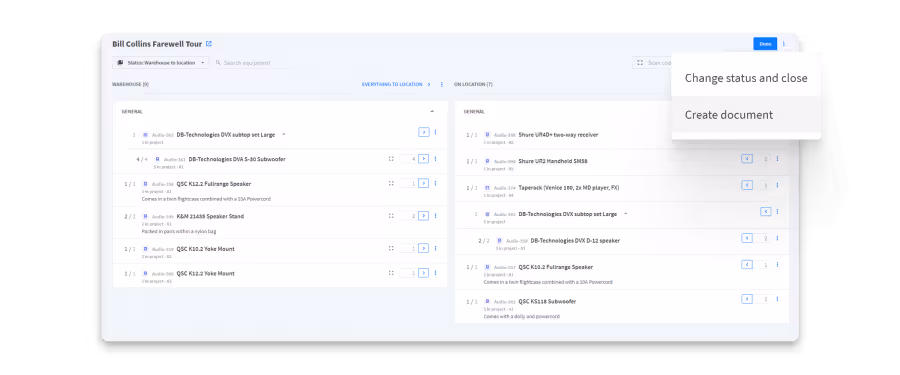Return Taperack (Venice 160) to warehouse
The image size is (900, 375).
(747, 185)
